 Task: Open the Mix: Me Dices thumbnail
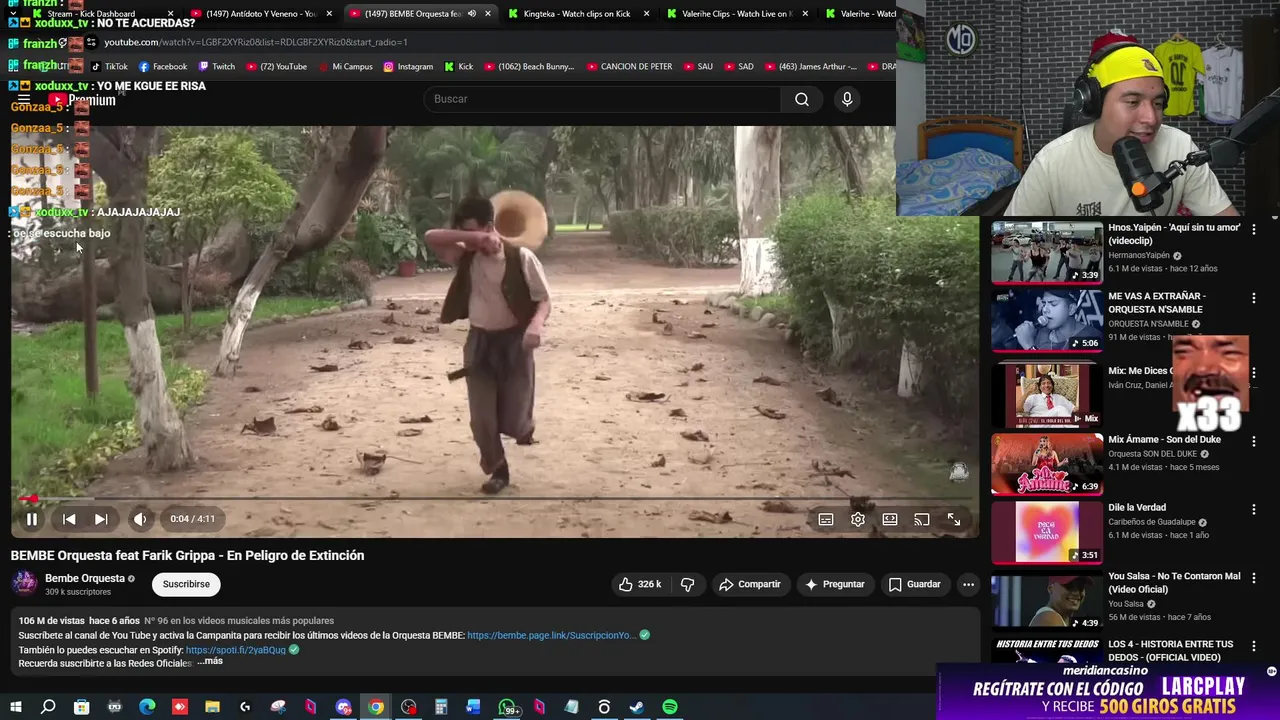tap(1046, 395)
